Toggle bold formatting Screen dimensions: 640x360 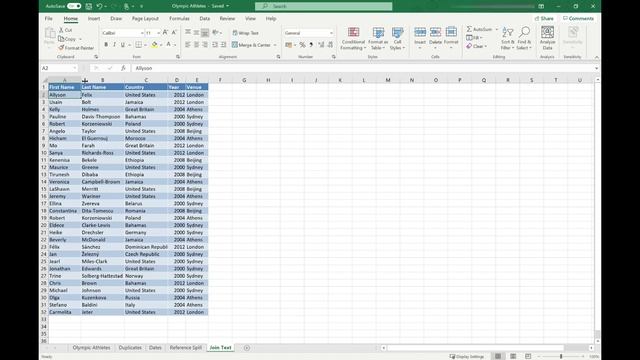click(x=106, y=44)
